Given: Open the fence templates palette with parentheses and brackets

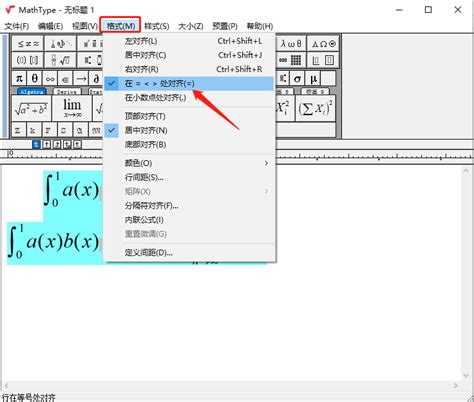Looking at the screenshot, I should [28, 60].
